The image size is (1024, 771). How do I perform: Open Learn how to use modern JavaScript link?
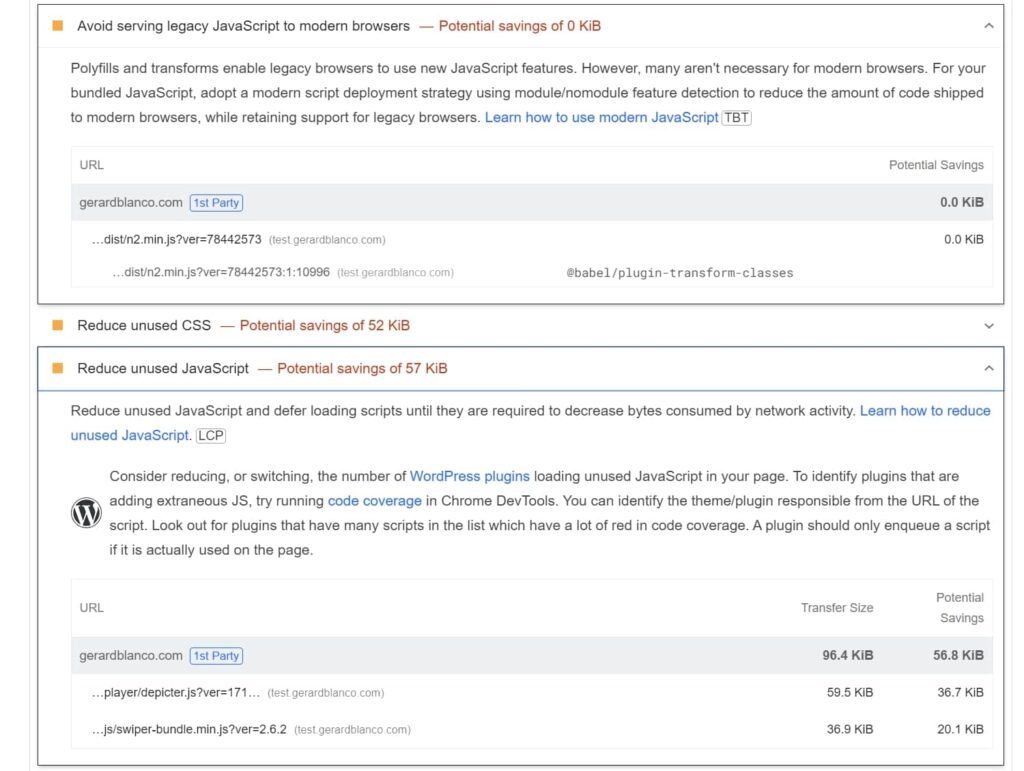(x=601, y=117)
